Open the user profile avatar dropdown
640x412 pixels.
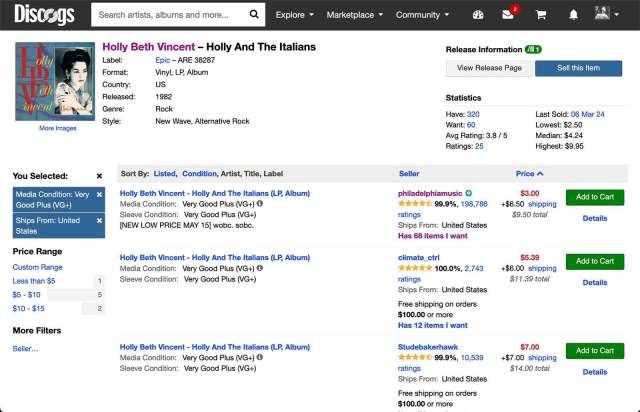(x=606, y=16)
